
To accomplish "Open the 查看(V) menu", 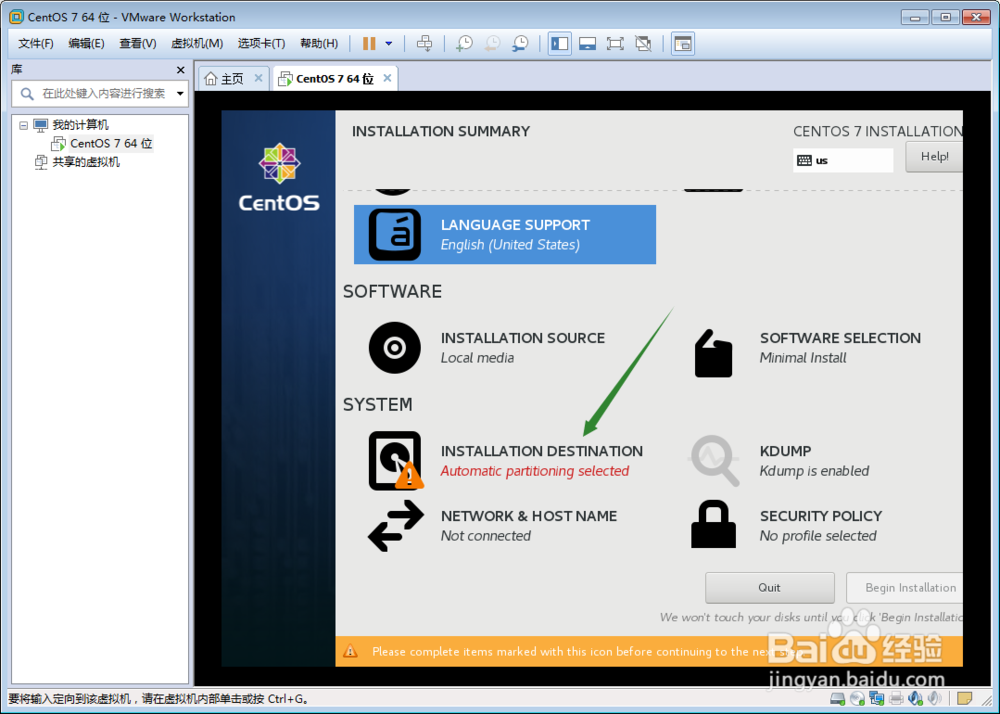I will coord(138,43).
